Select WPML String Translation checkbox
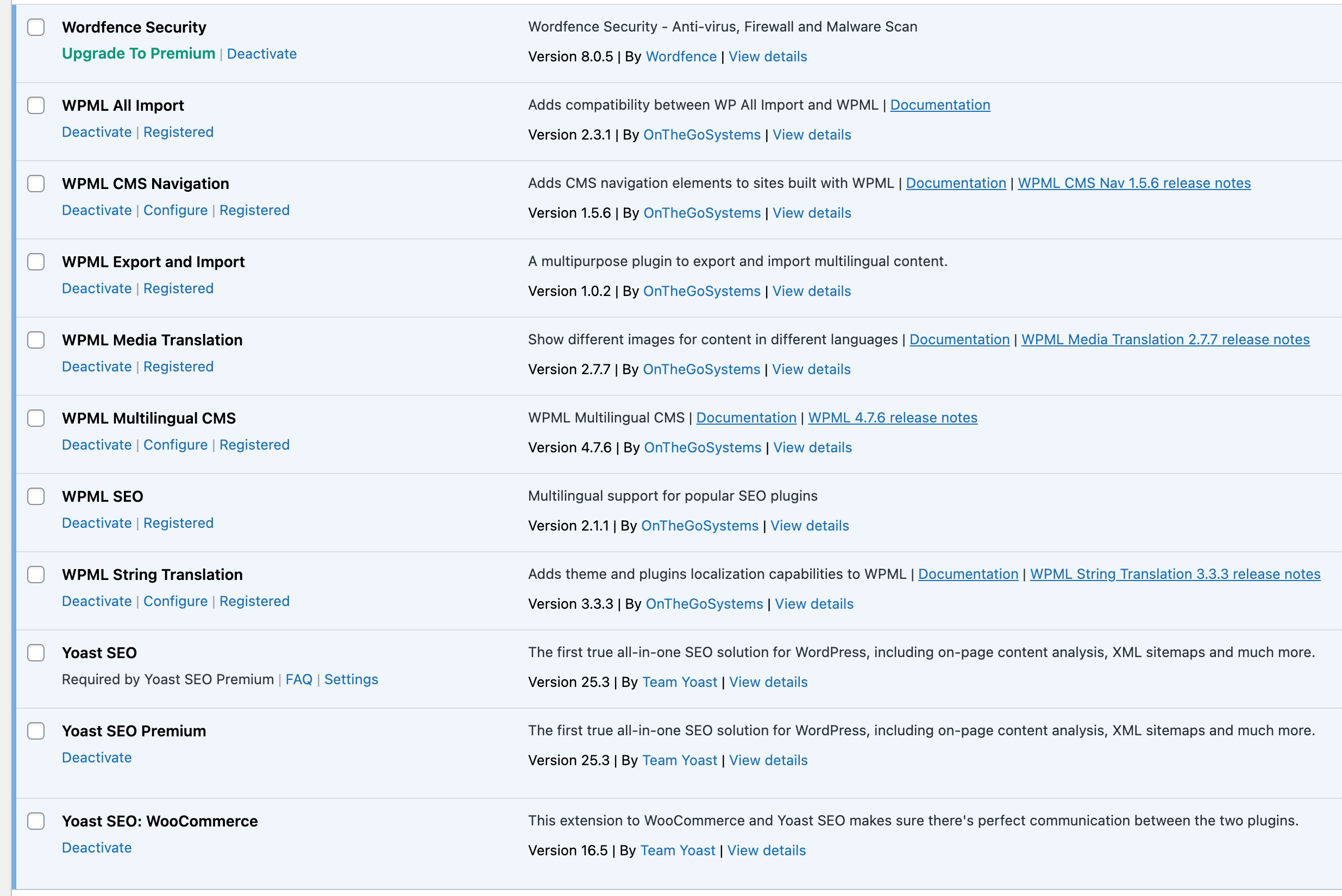1342x896 pixels. tap(36, 575)
